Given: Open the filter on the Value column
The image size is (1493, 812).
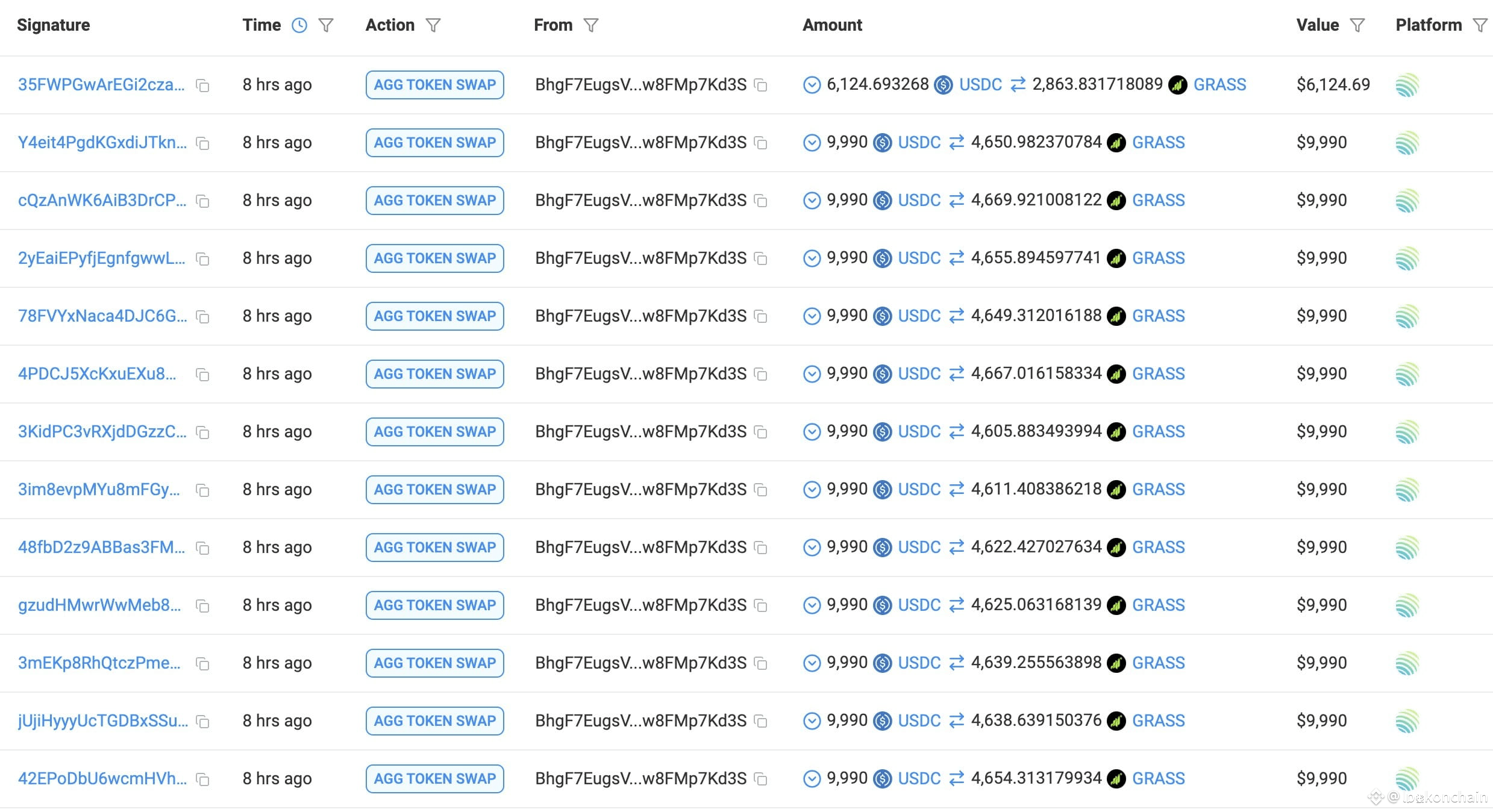Looking at the screenshot, I should [x=1357, y=25].
